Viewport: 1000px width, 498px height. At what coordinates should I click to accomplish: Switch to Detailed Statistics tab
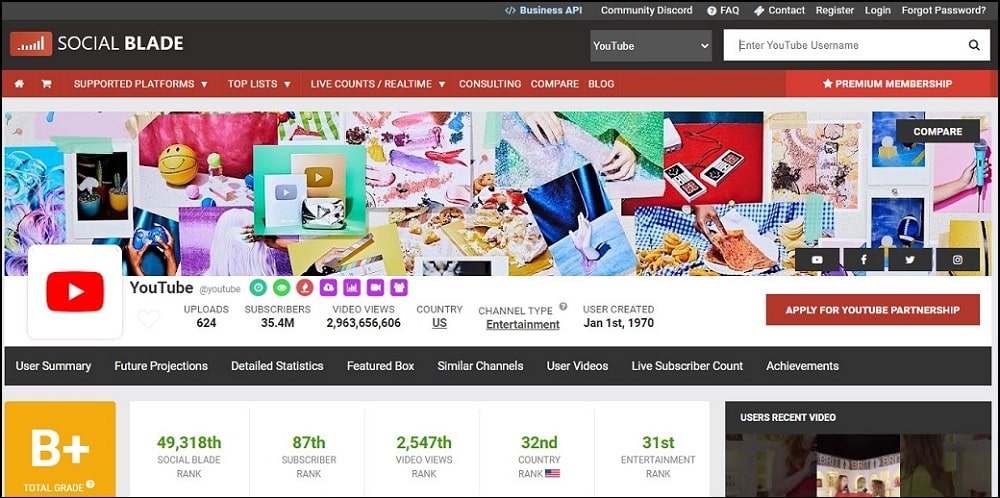pos(277,366)
